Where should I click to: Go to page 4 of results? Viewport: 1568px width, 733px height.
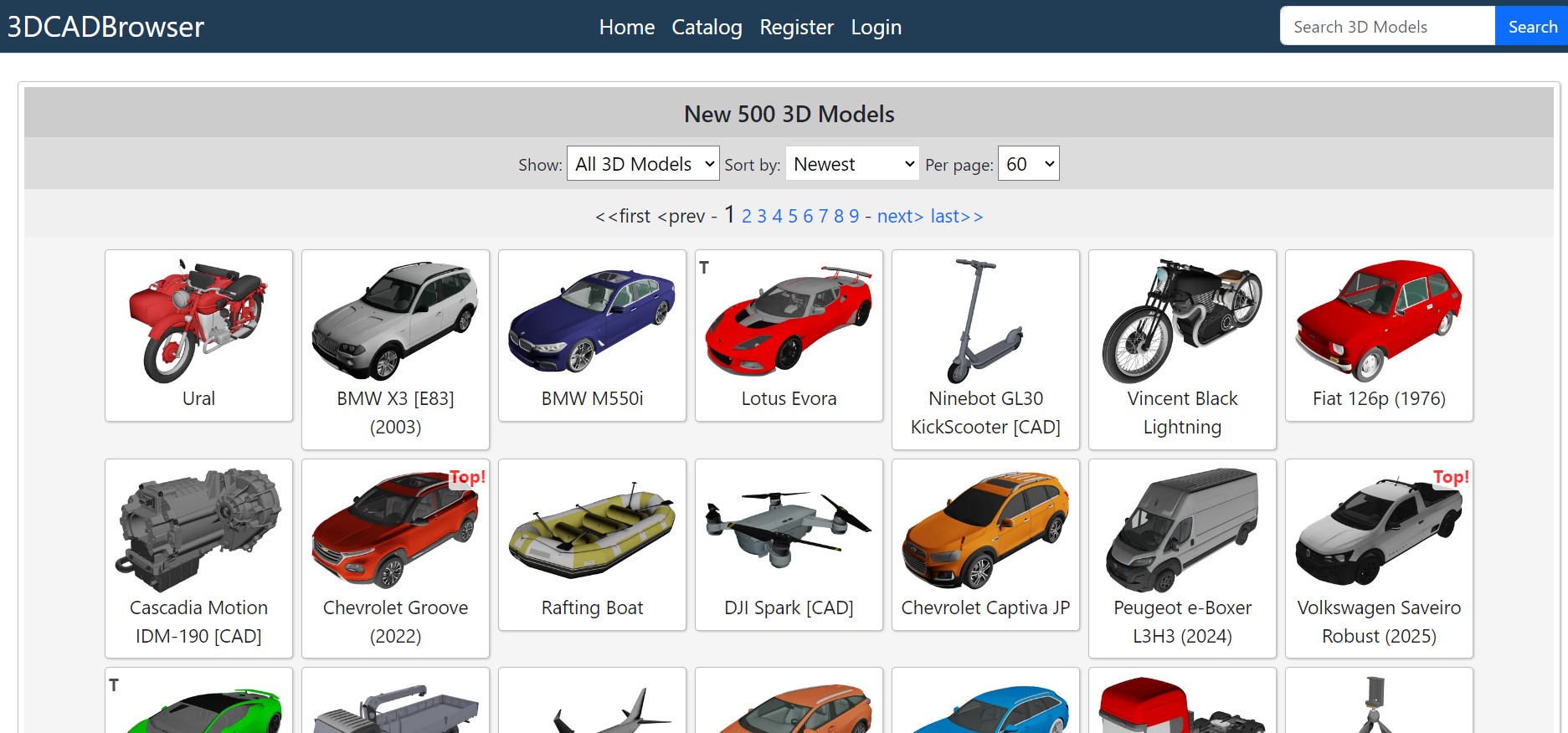pos(778,216)
